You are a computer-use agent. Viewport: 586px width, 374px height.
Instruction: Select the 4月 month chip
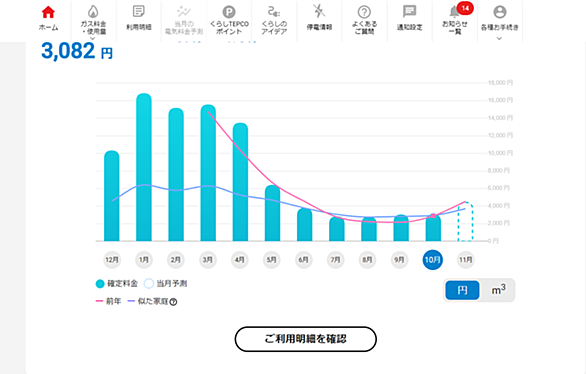click(x=240, y=260)
